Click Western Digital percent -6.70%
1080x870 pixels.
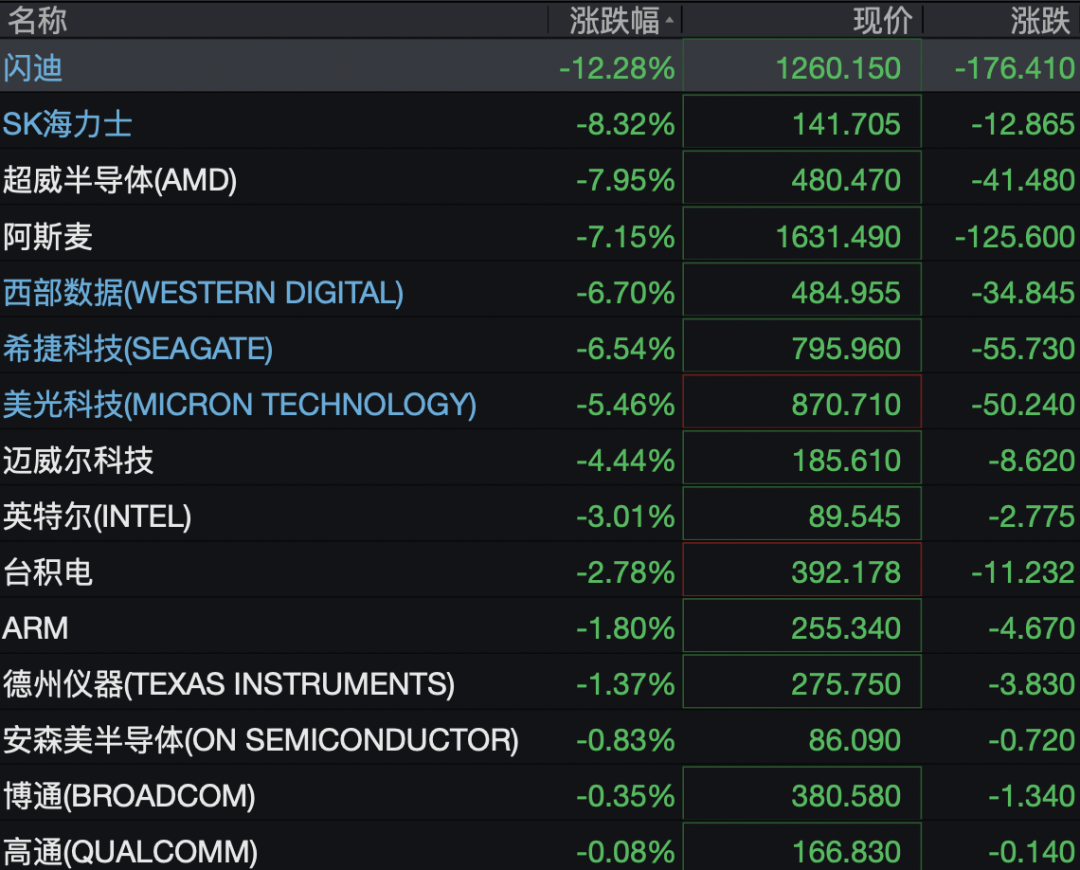625,293
